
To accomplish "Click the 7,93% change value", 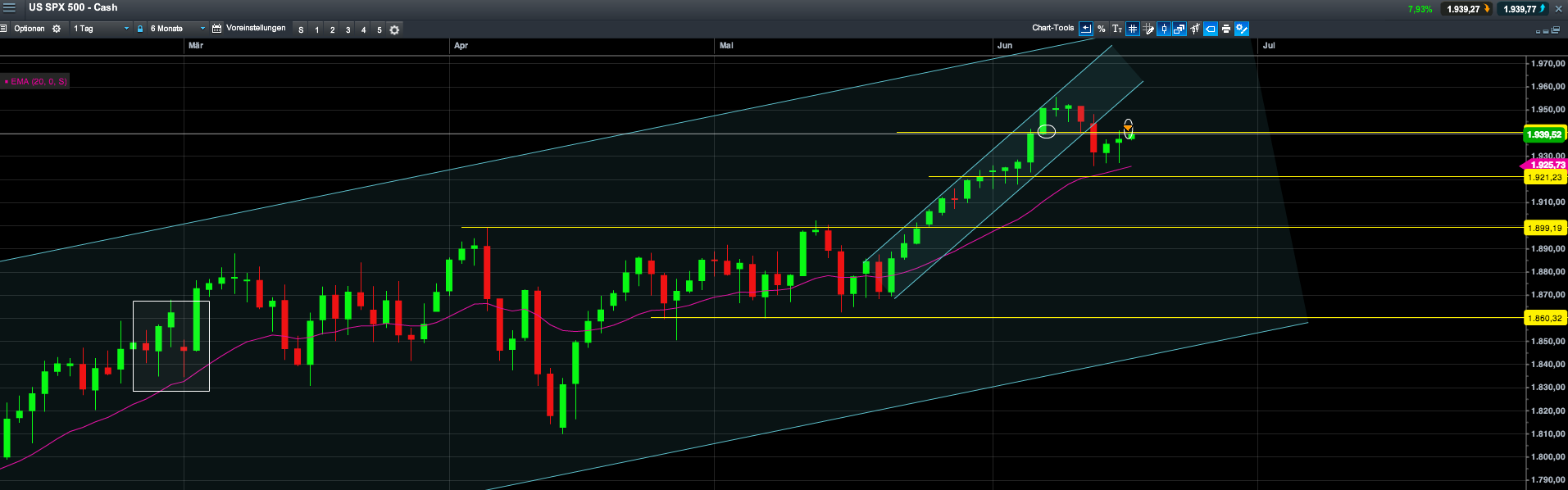I will [1420, 9].
